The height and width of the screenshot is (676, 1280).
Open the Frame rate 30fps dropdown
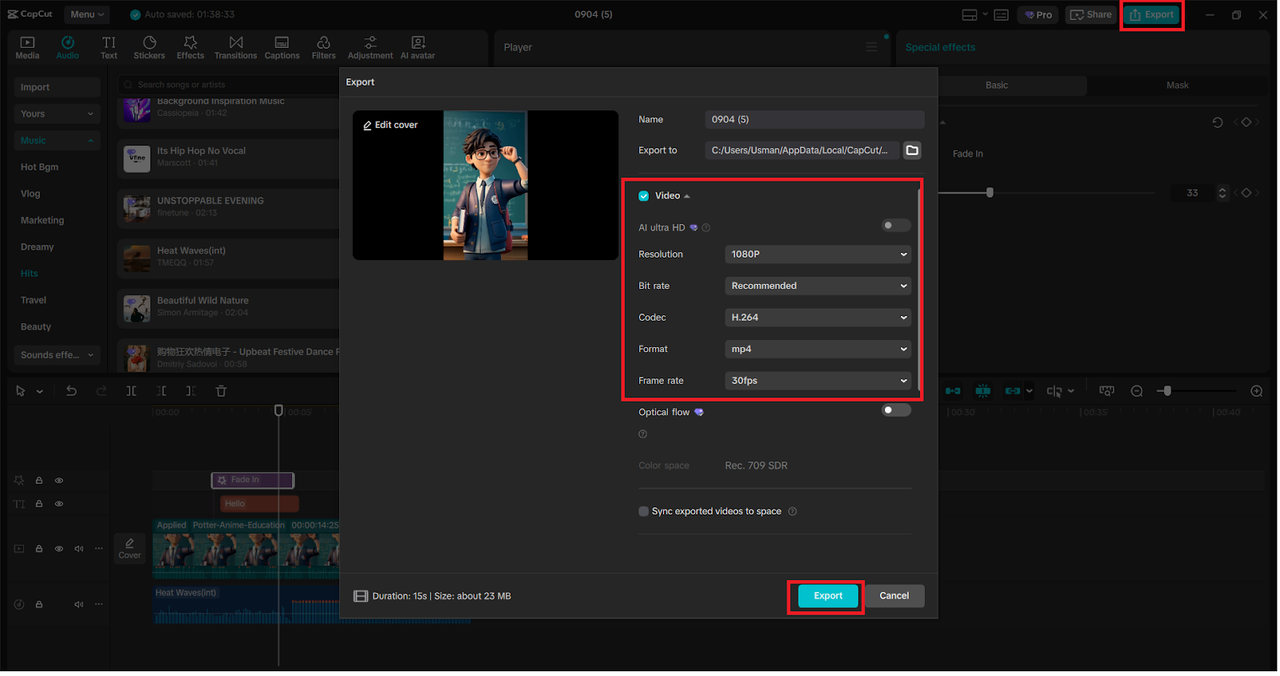coord(818,381)
